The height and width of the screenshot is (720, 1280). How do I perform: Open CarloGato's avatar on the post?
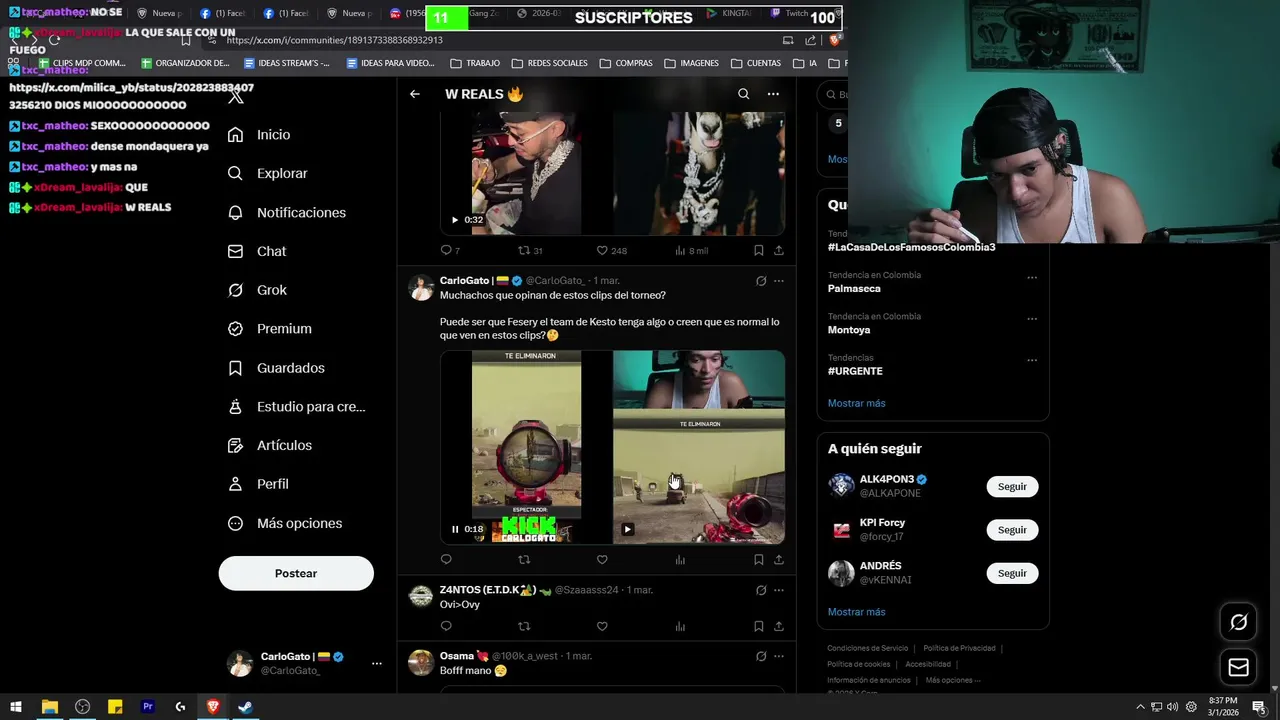(x=421, y=288)
